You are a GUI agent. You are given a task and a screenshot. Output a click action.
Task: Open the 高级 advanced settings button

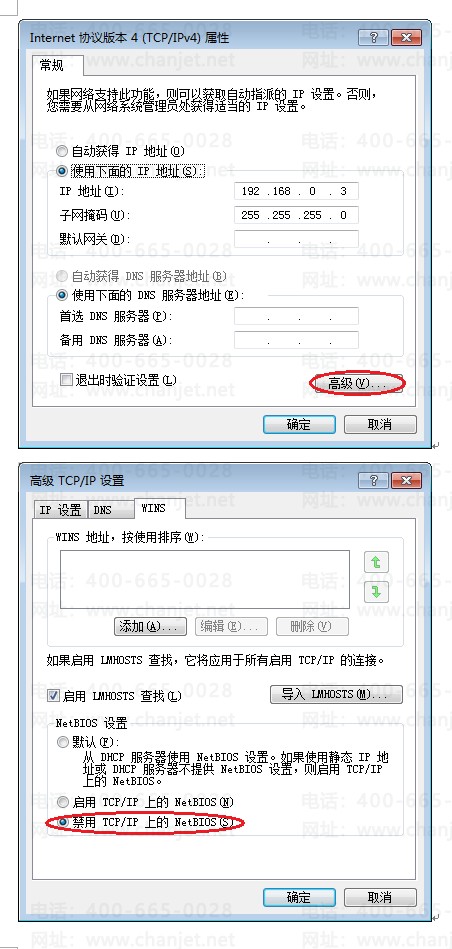click(357, 383)
